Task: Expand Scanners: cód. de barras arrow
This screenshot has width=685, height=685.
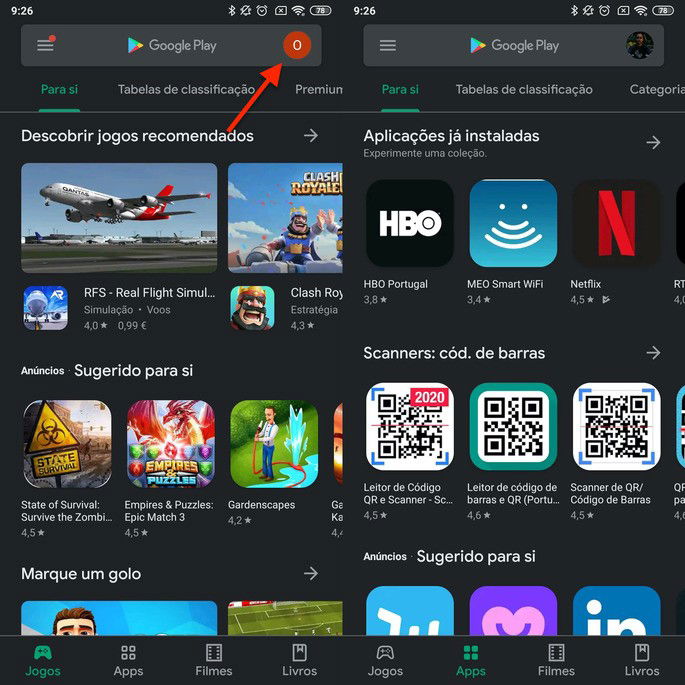Action: click(654, 353)
